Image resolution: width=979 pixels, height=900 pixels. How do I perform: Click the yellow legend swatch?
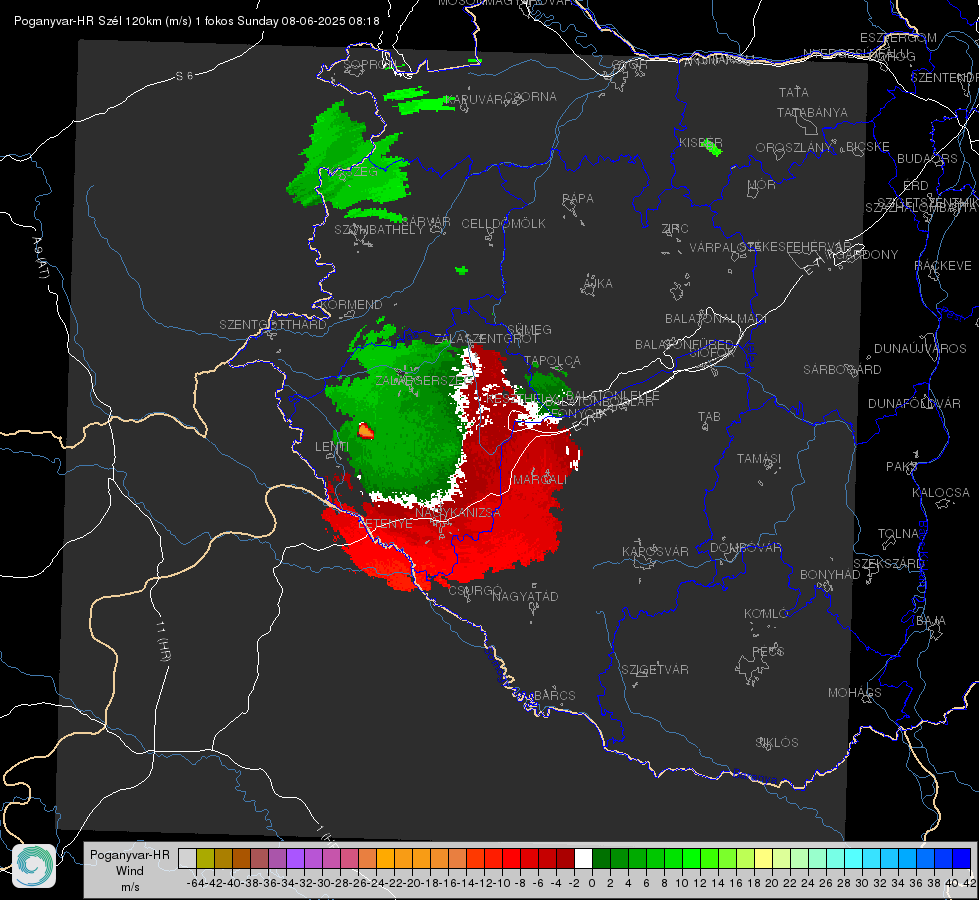click(x=764, y=858)
